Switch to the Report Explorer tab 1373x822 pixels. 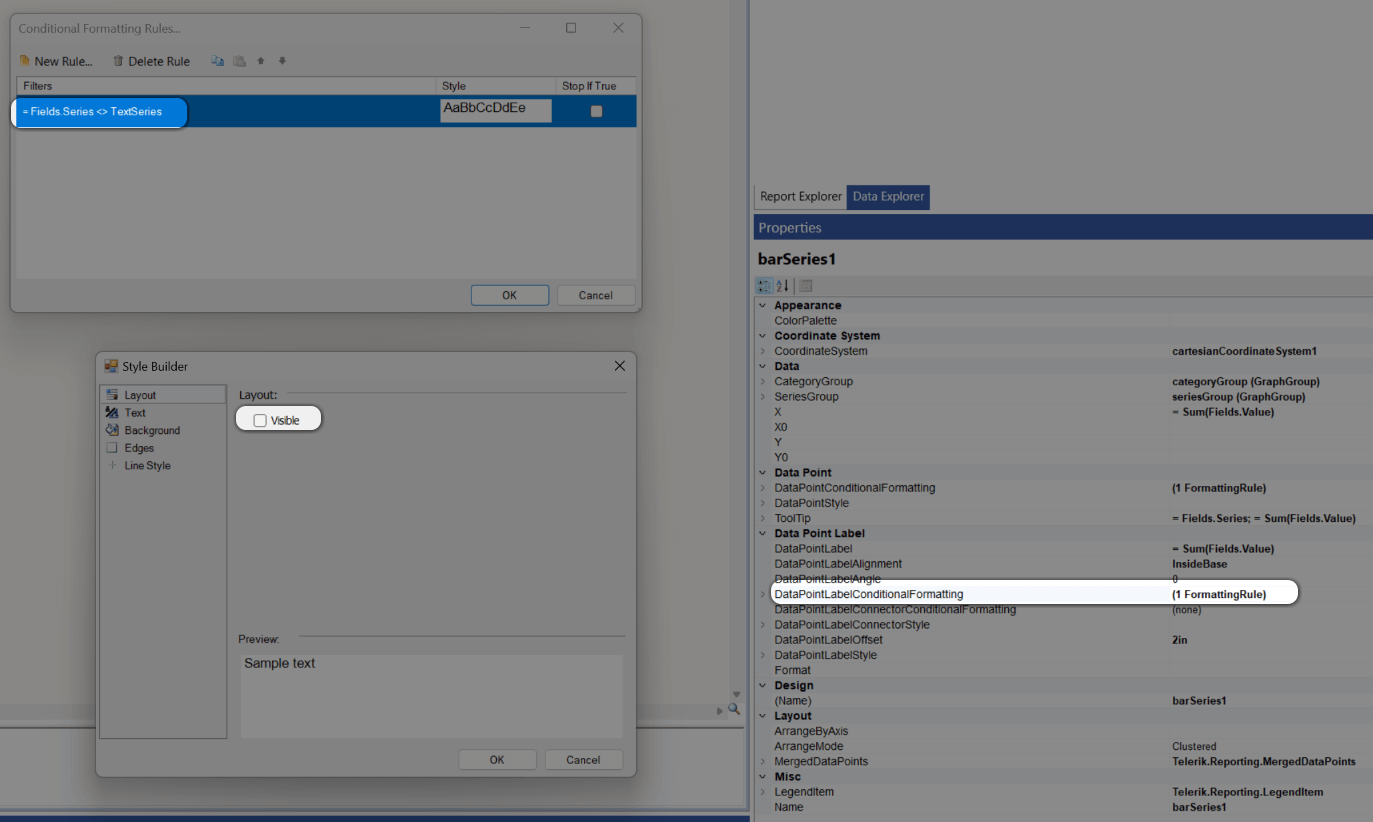800,197
